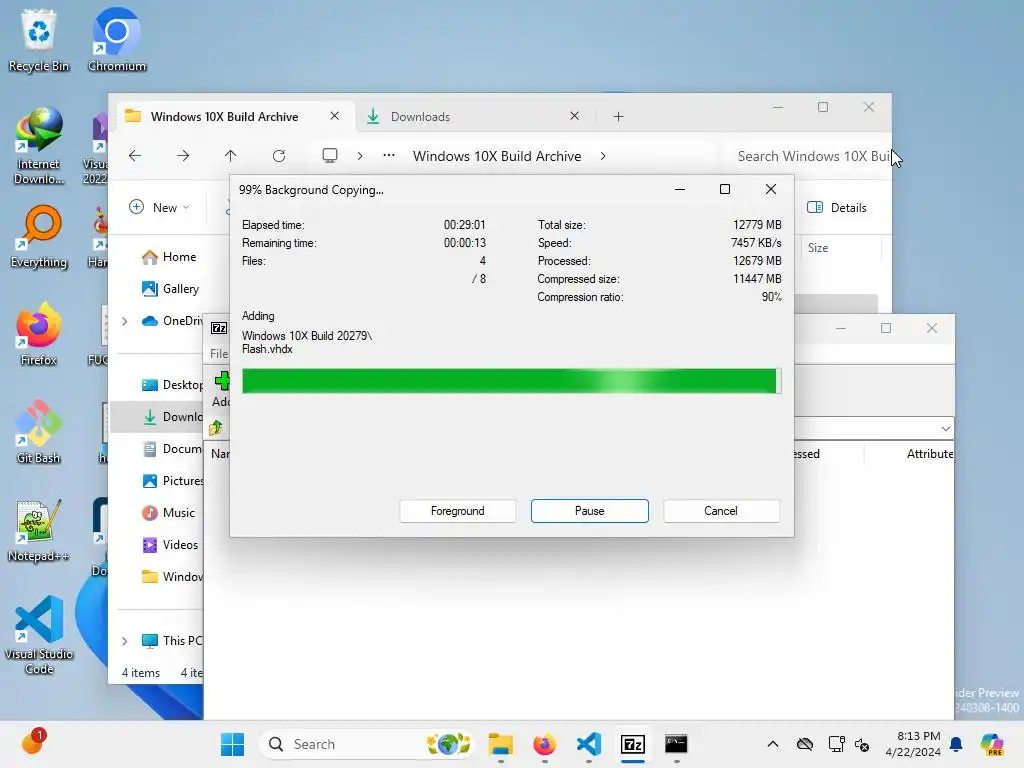Open the Recycle Bin desktop icon
Viewport: 1024px width, 768px height.
tap(39, 40)
